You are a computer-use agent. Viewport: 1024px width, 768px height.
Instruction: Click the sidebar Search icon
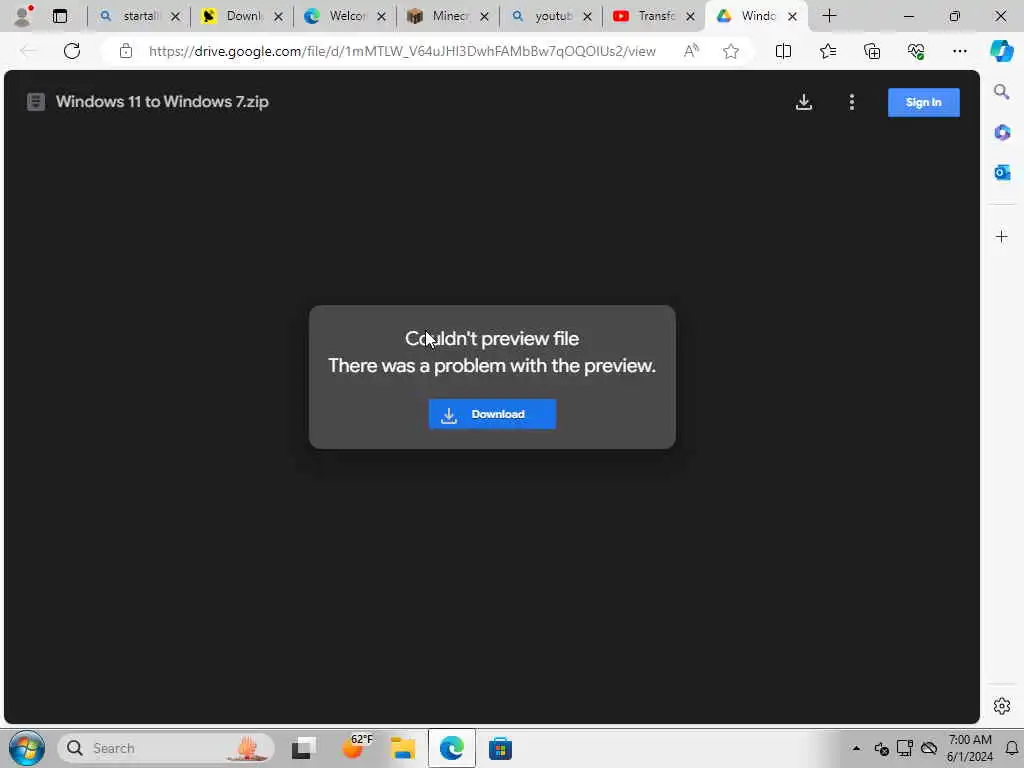1001,92
